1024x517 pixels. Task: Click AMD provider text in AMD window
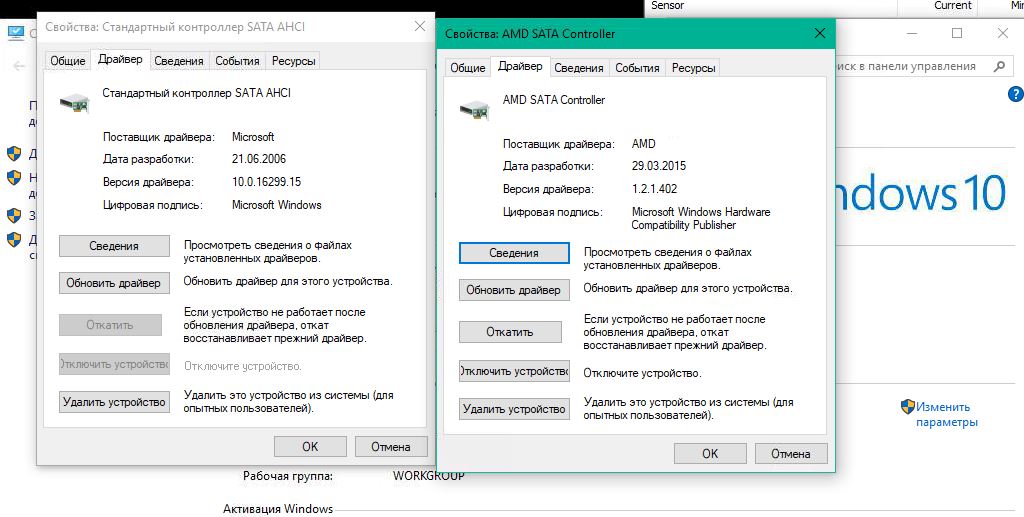pyautogui.click(x=643, y=144)
